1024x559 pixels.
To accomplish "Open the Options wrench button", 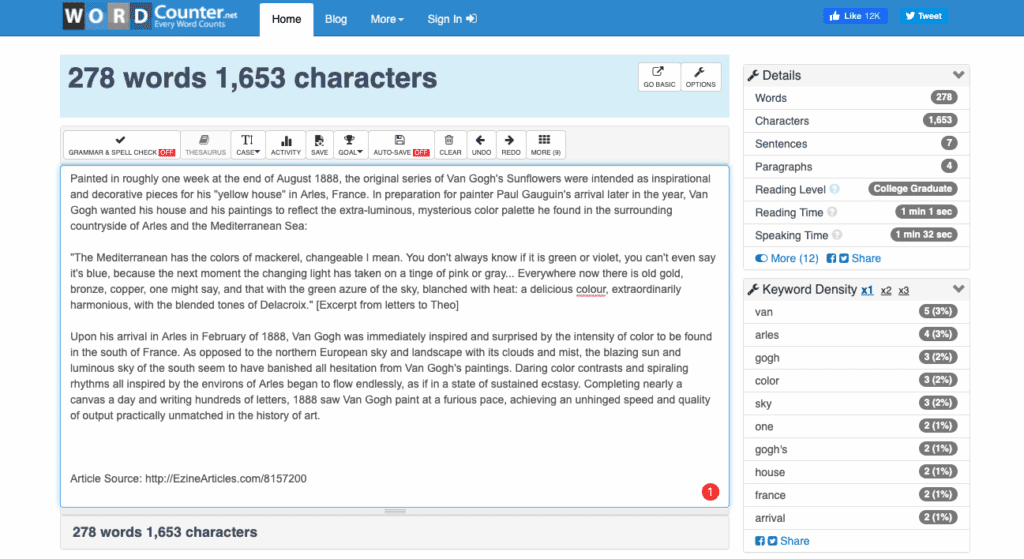I will [x=700, y=77].
